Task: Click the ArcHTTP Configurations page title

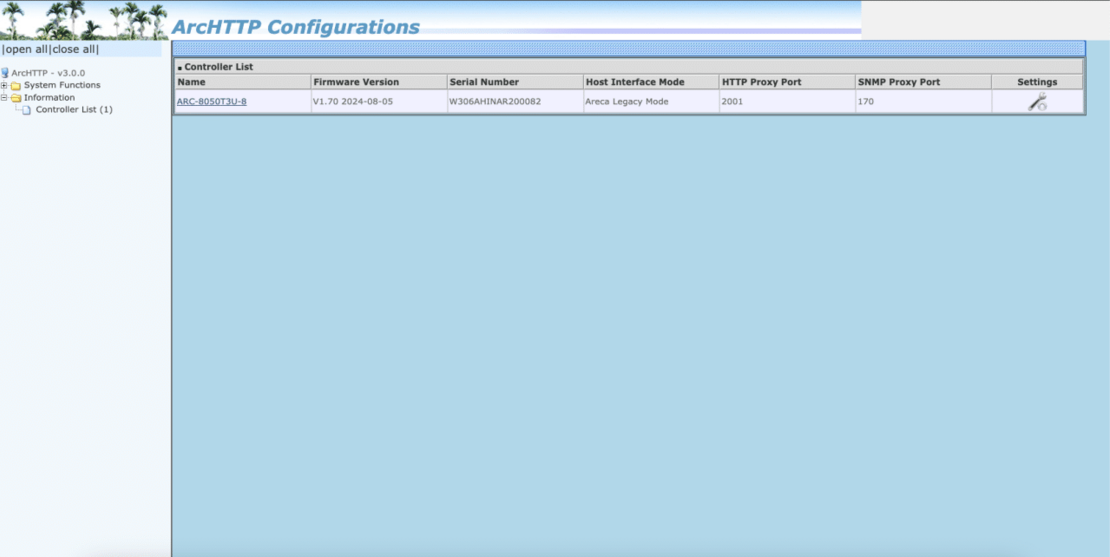Action: click(296, 27)
